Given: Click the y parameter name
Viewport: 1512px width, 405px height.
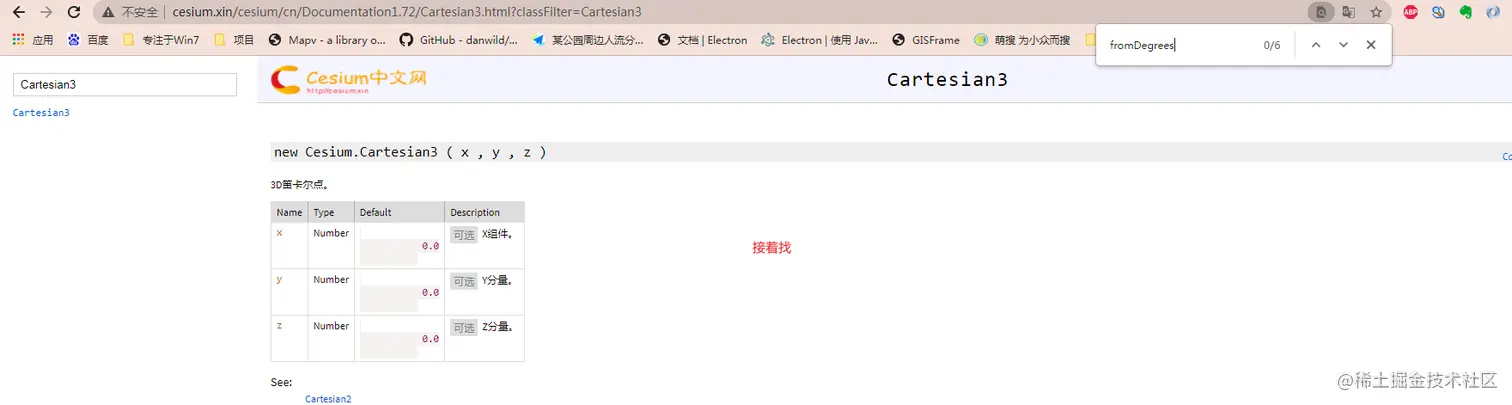Looking at the screenshot, I should click(279, 280).
